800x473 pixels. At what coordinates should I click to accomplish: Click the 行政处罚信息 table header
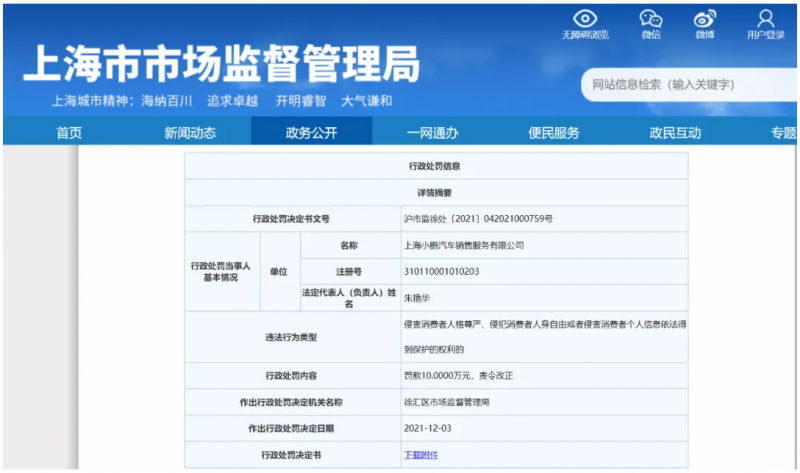pyautogui.click(x=435, y=166)
